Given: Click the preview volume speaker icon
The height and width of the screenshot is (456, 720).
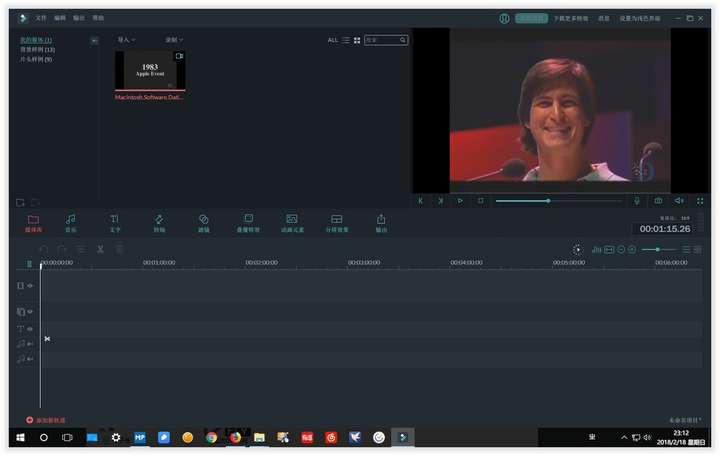Looking at the screenshot, I should coord(679,201).
